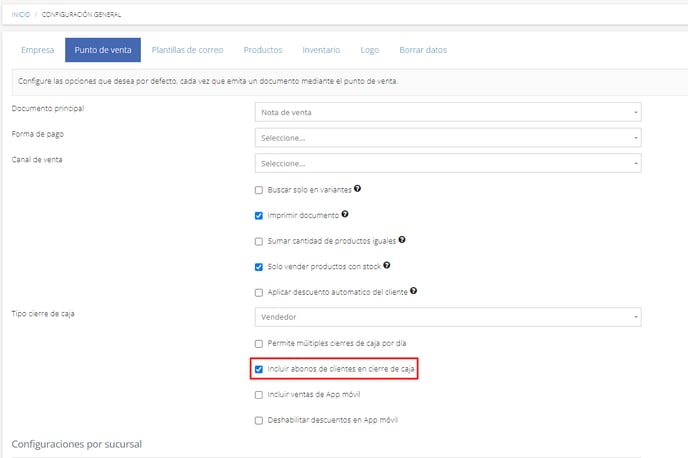Show help for Sumar cantidad de productos iguales
The image size is (688, 458).
tap(402, 240)
